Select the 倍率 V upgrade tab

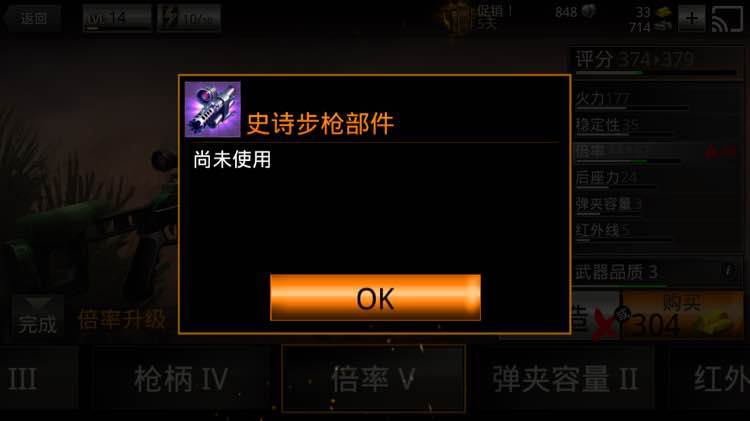coord(374,378)
